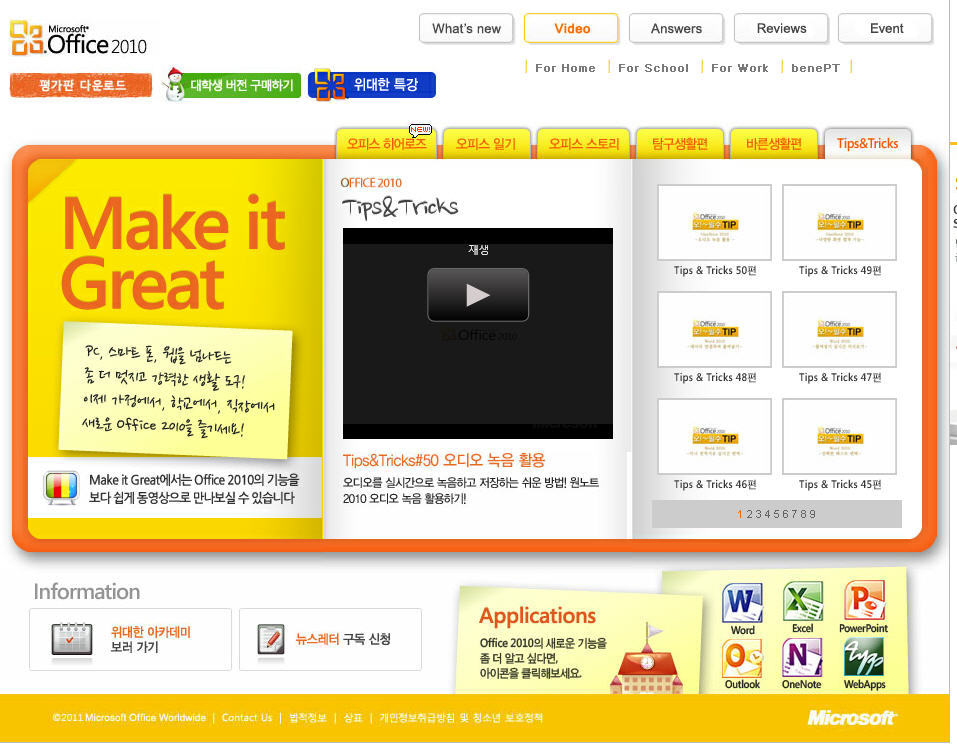The image size is (957, 752).
Task: Go to page 2 of thumbnails
Action: [x=749, y=515]
